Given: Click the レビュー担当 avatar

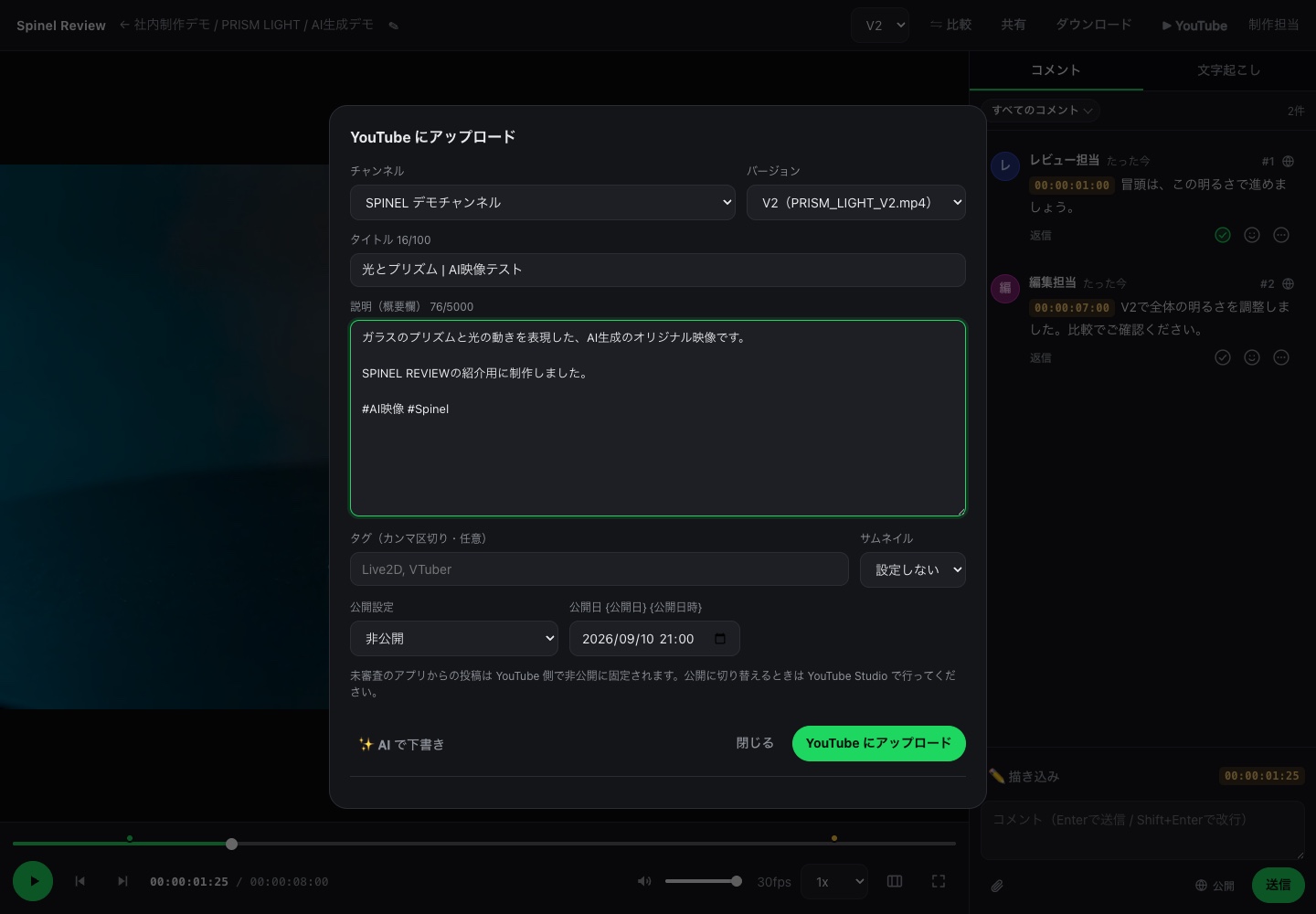Looking at the screenshot, I should click(x=1005, y=166).
